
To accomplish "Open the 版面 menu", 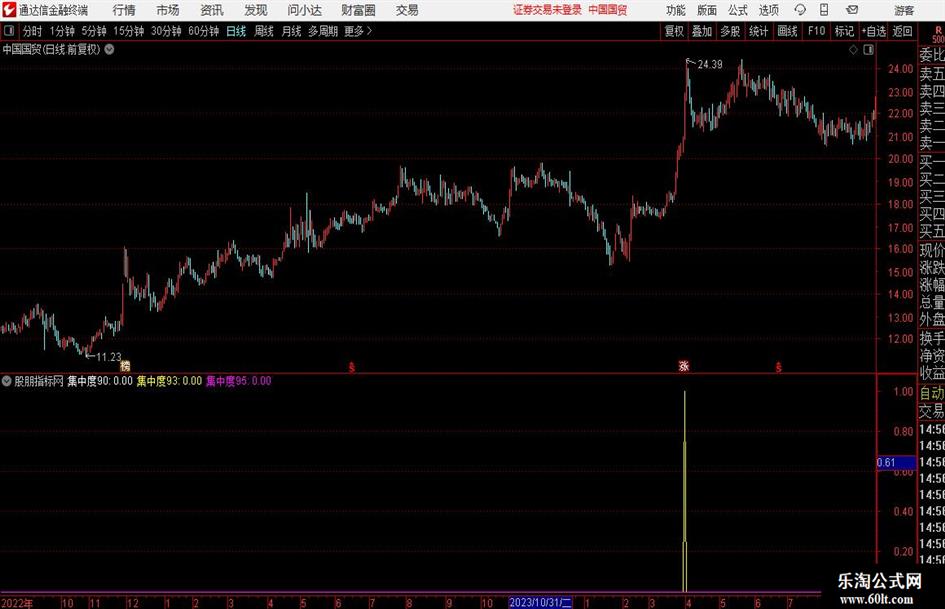I will tap(706, 10).
